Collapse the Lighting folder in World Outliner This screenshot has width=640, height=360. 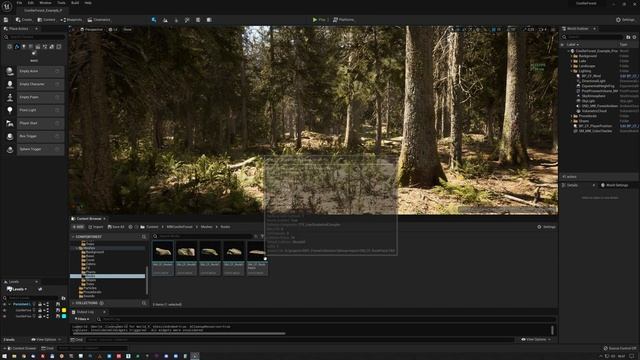pyautogui.click(x=571, y=71)
